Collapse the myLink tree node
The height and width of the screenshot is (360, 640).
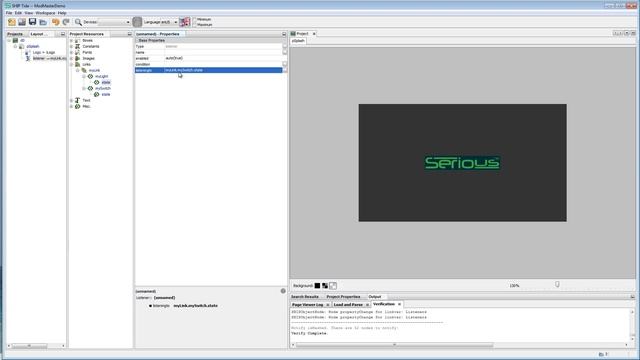point(78,70)
